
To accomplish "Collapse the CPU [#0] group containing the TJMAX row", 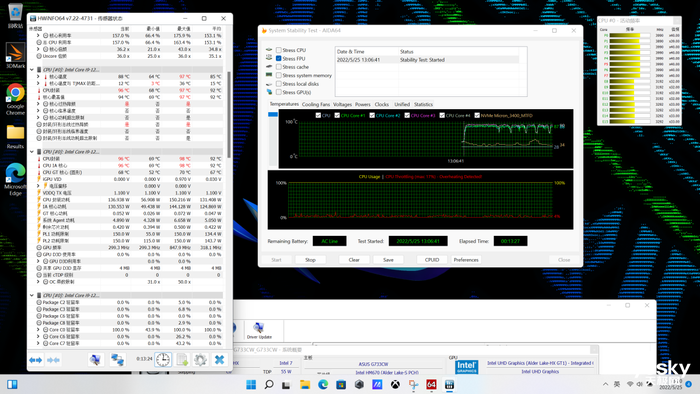I will [x=32, y=70].
